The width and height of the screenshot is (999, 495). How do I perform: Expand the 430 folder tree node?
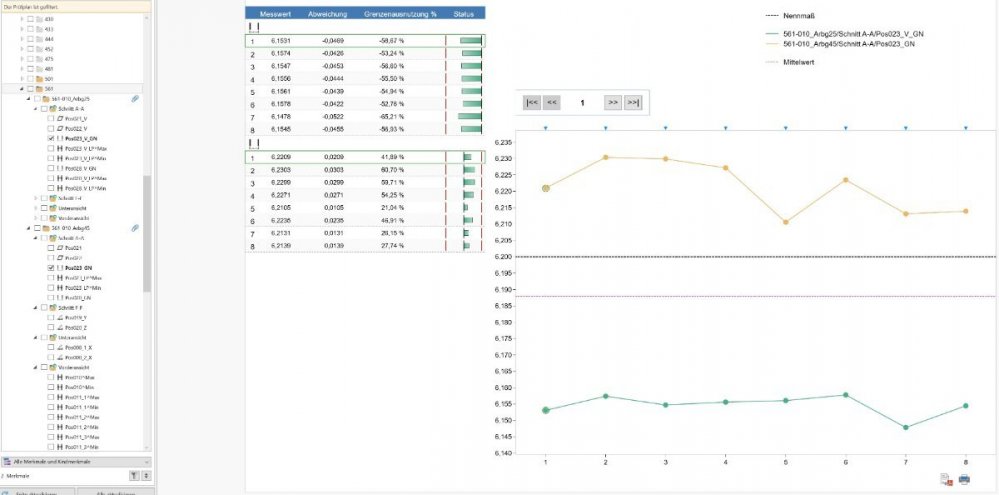22,19
